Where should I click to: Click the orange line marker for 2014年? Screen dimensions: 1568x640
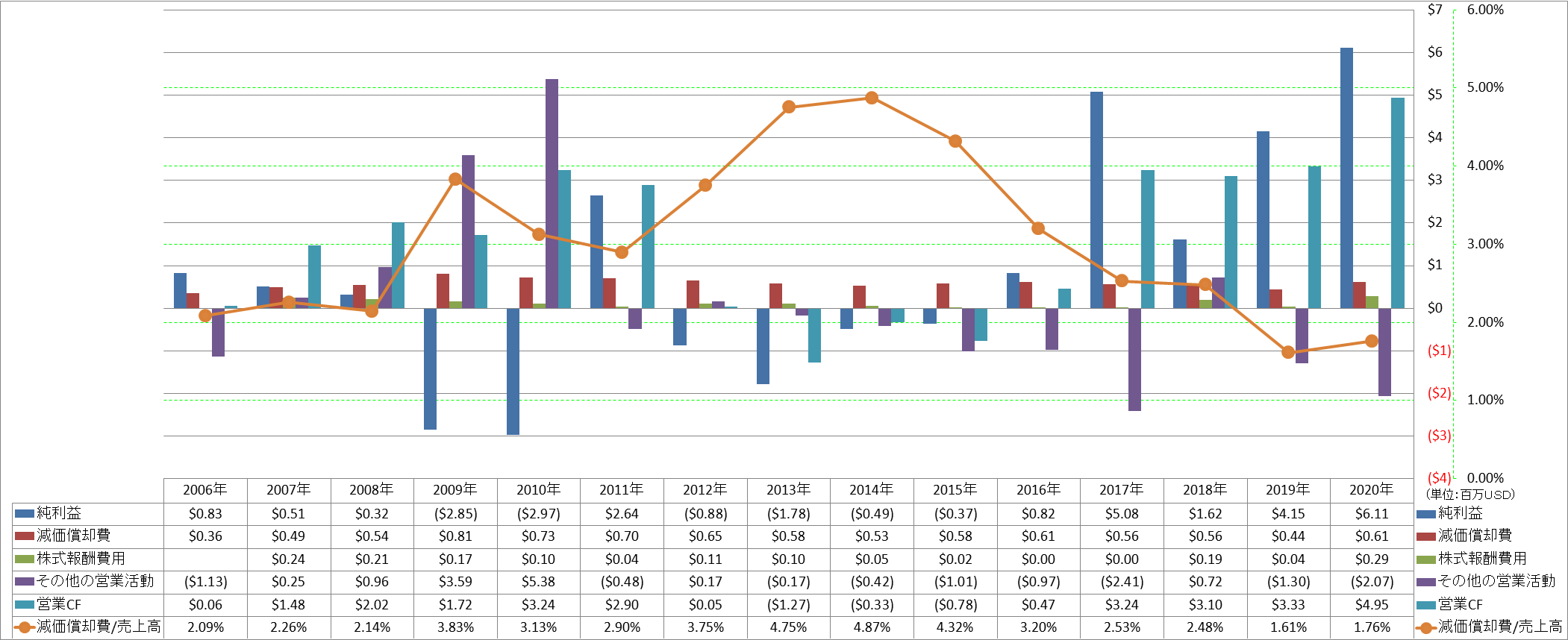[x=872, y=98]
